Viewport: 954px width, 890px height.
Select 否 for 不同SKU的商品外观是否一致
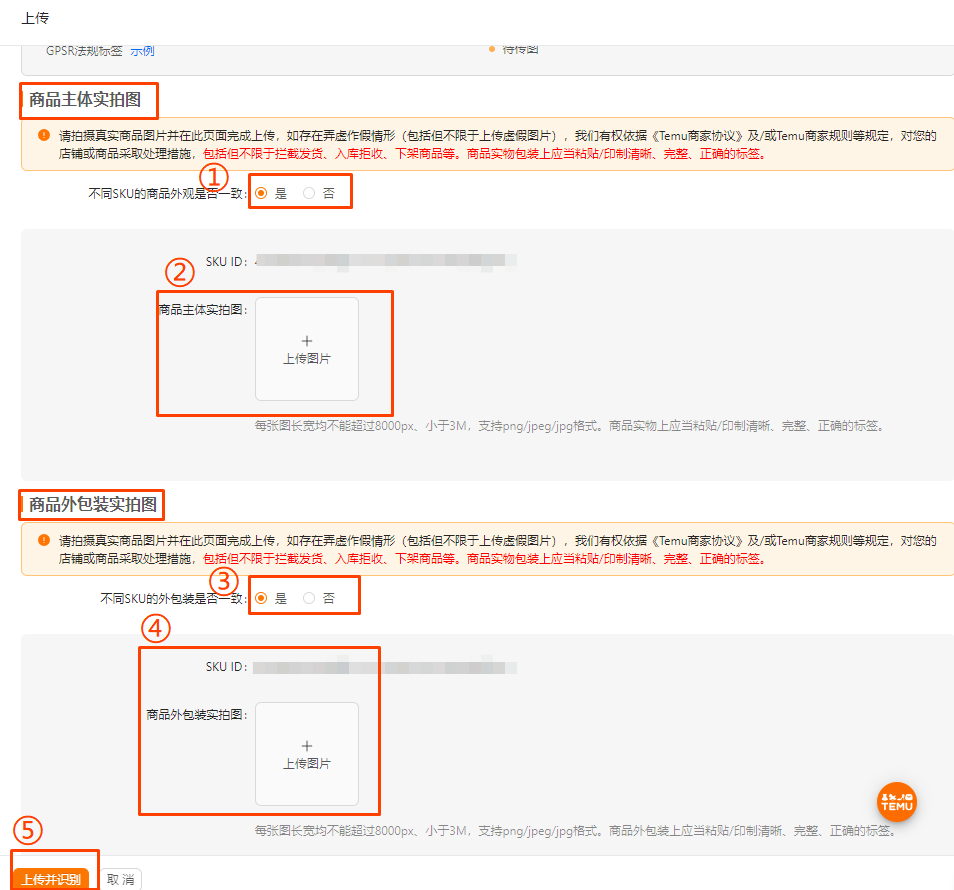click(x=310, y=192)
